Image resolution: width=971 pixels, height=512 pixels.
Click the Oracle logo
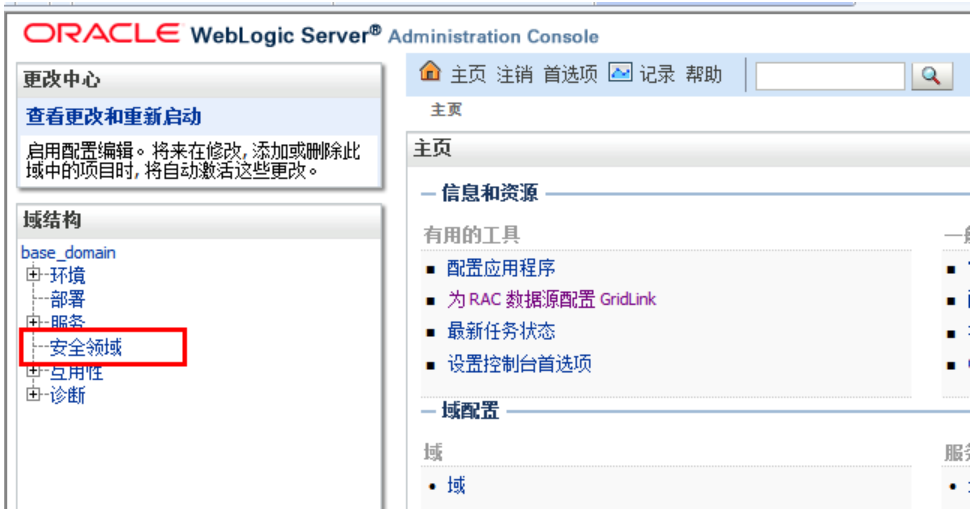click(102, 33)
